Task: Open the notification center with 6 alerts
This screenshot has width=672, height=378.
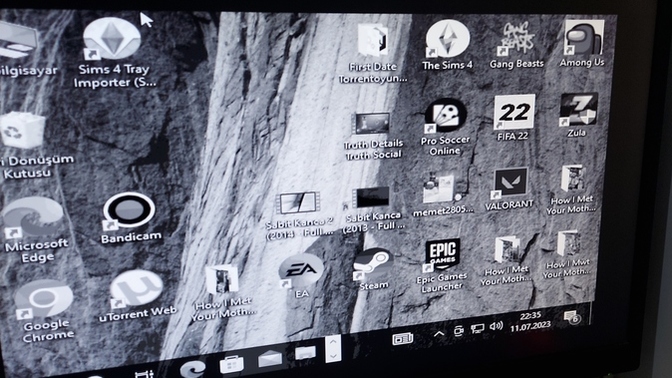Action: coord(572,317)
